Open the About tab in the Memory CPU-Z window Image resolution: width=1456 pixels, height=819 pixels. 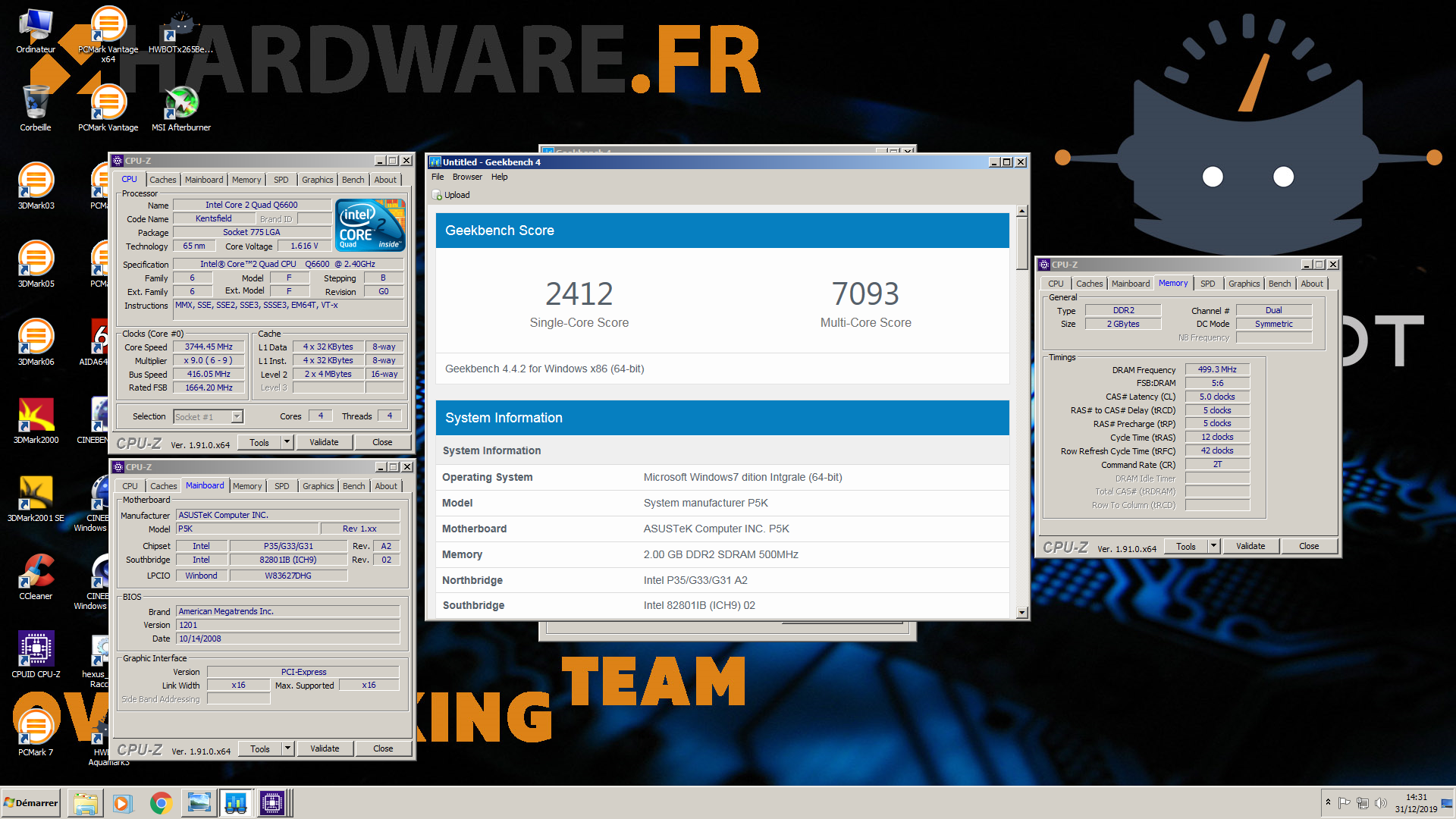[1311, 284]
